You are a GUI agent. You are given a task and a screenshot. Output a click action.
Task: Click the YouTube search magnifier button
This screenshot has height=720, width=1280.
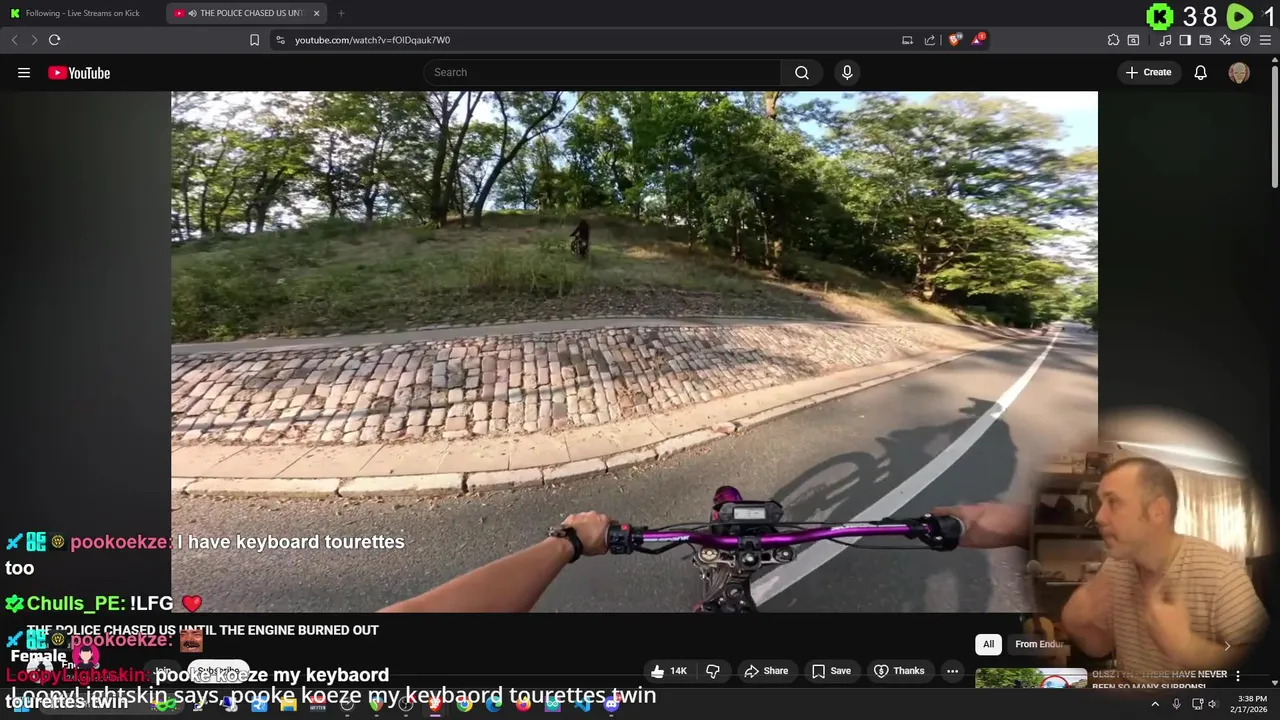802,72
